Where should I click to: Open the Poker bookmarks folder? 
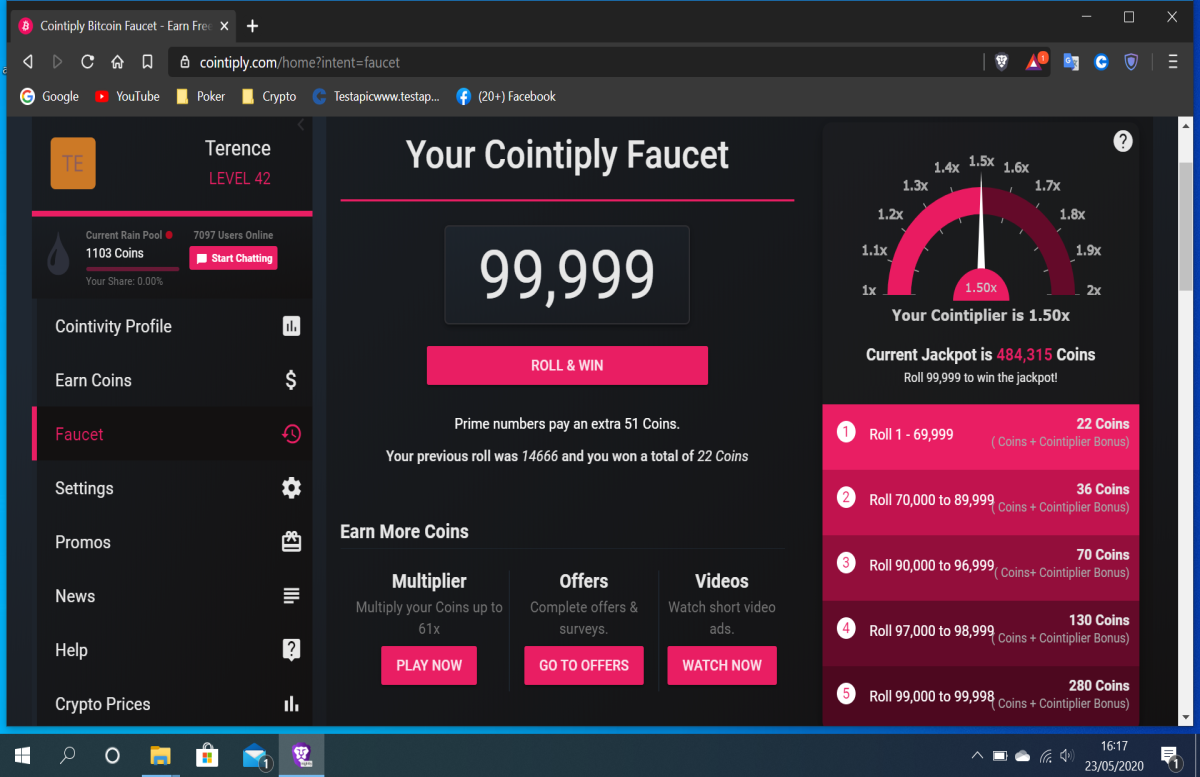click(200, 96)
